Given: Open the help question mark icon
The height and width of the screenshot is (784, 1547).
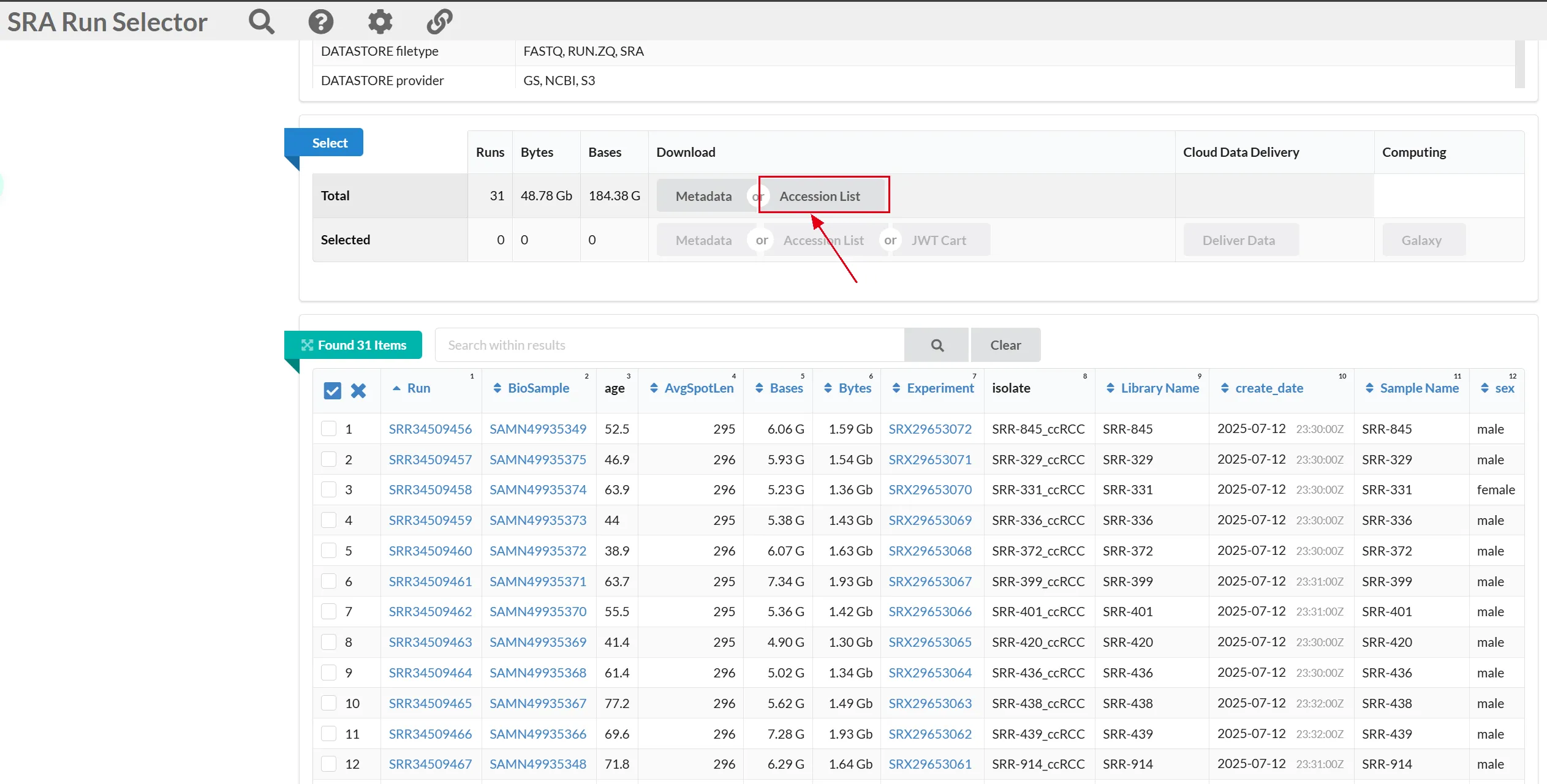Looking at the screenshot, I should [x=320, y=21].
